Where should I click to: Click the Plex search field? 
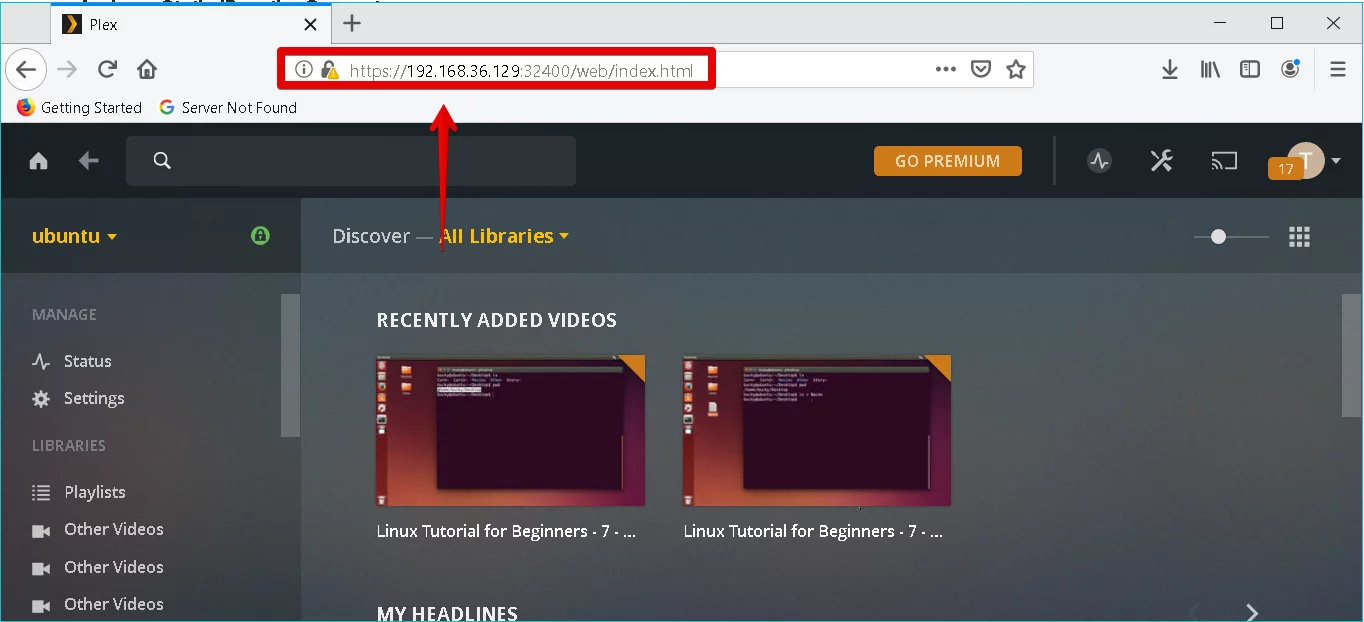coord(351,161)
